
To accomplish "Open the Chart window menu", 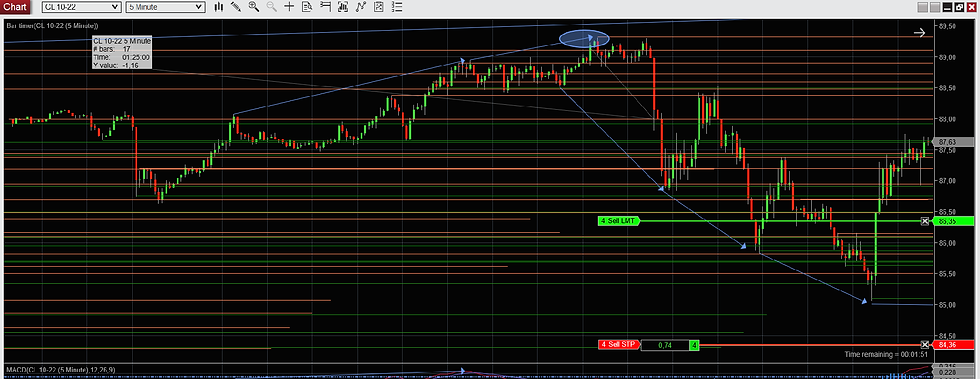I will [15, 7].
